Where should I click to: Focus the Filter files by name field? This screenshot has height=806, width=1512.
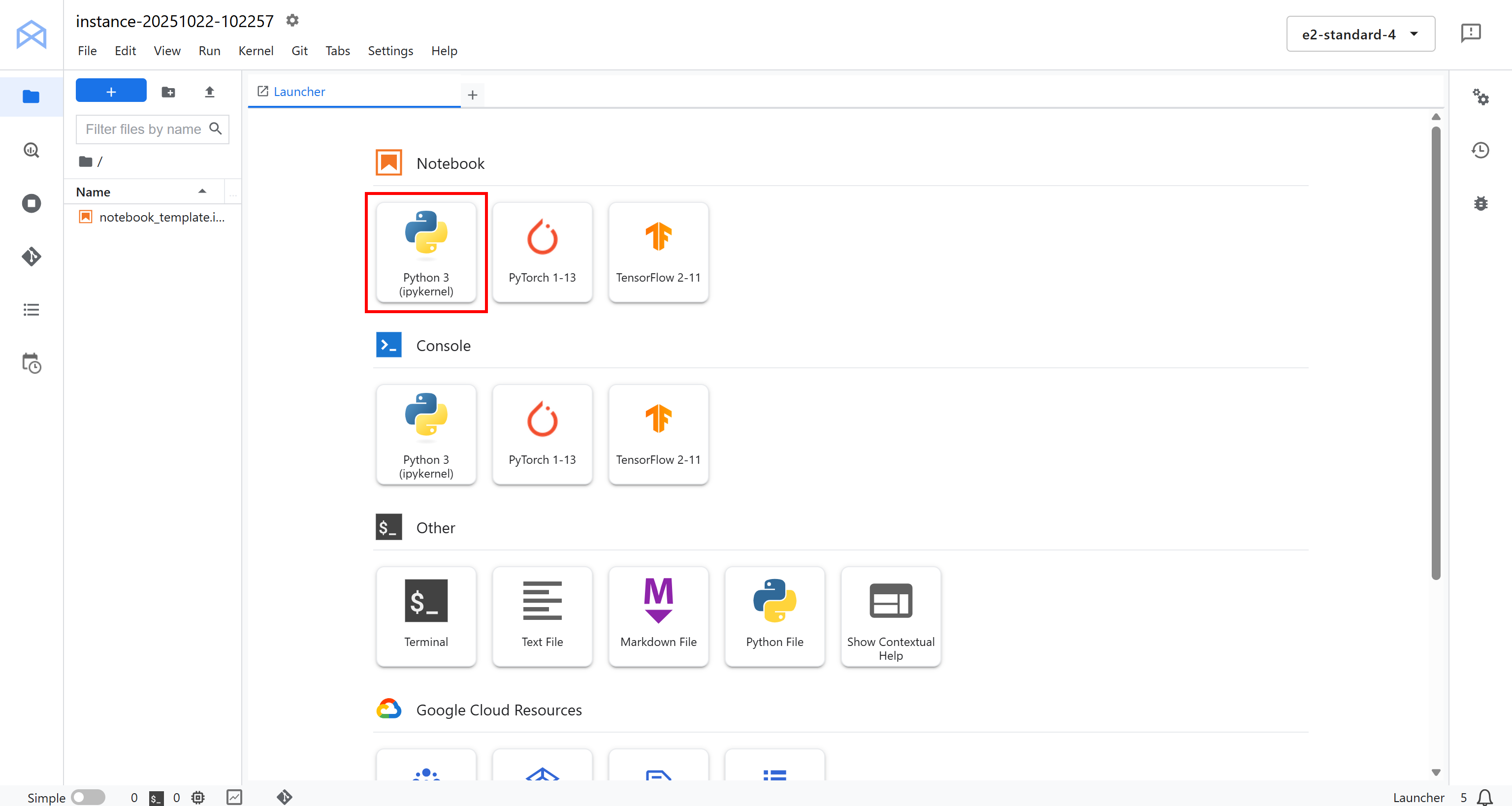click(144, 129)
